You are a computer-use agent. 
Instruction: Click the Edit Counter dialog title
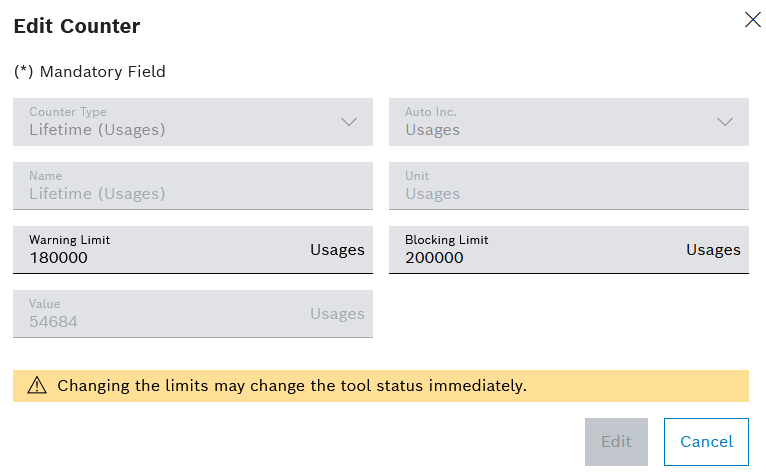pos(77,26)
